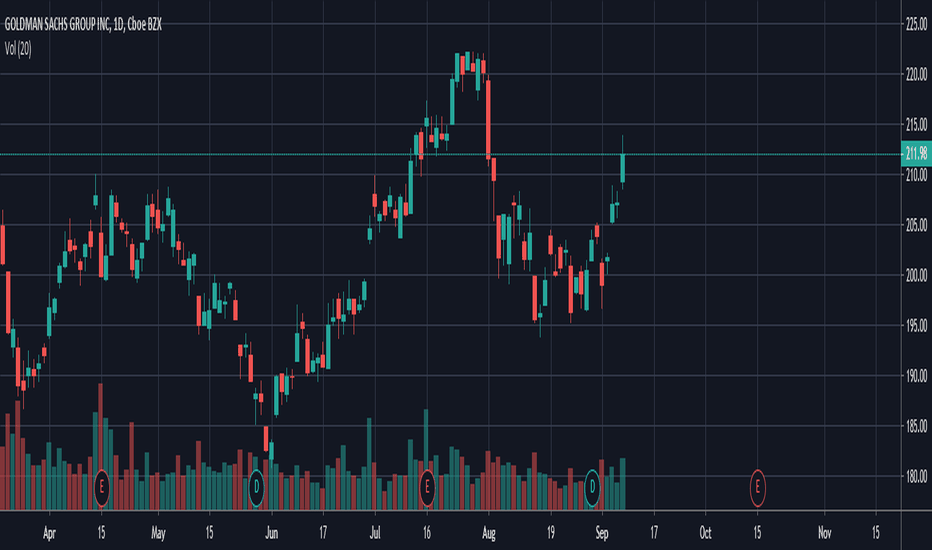Click the July 16 earnings marker E
The width and height of the screenshot is (932, 550).
pyautogui.click(x=427, y=488)
